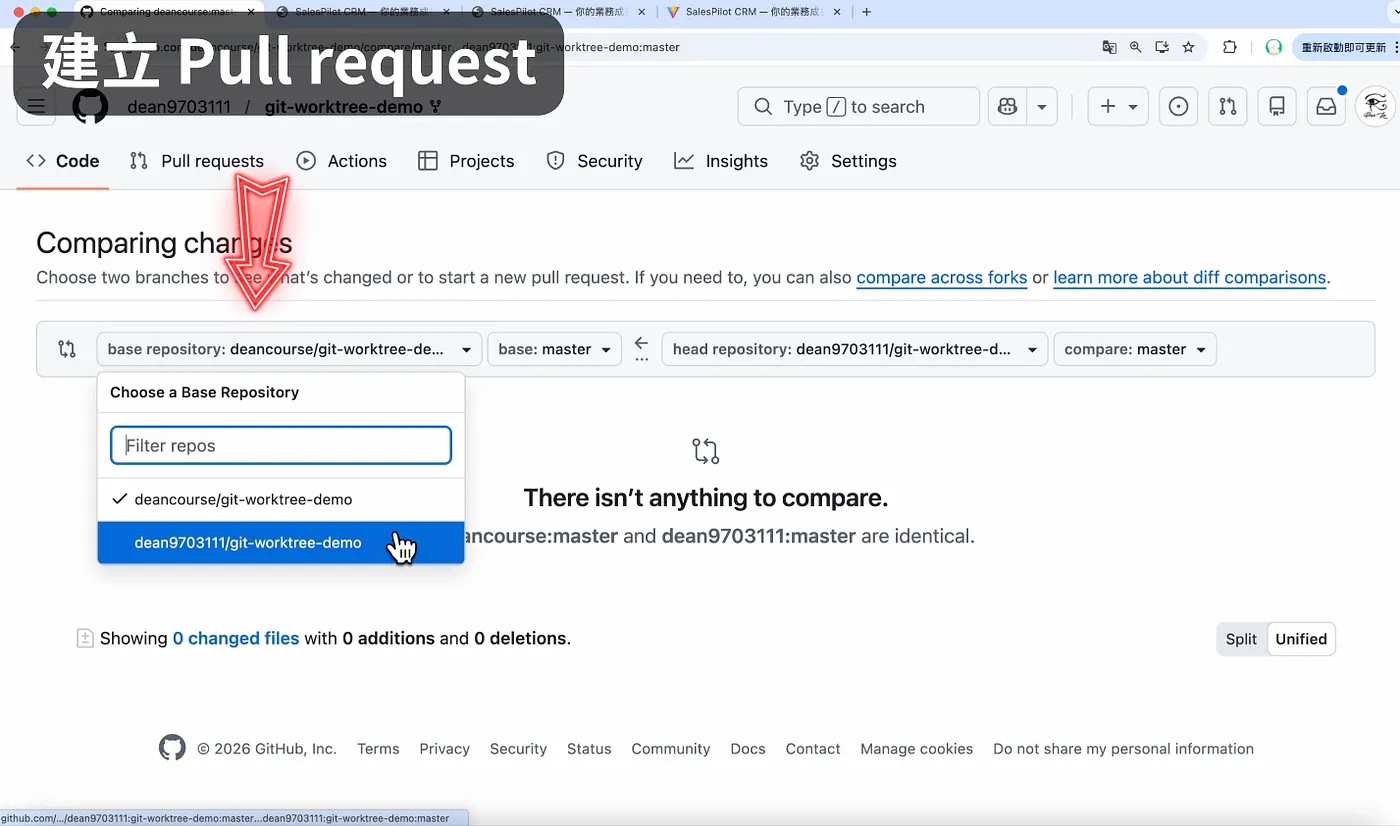The height and width of the screenshot is (826, 1400).
Task: Select dean9703111/git-worktree-demo as base repository
Action: click(x=281, y=543)
